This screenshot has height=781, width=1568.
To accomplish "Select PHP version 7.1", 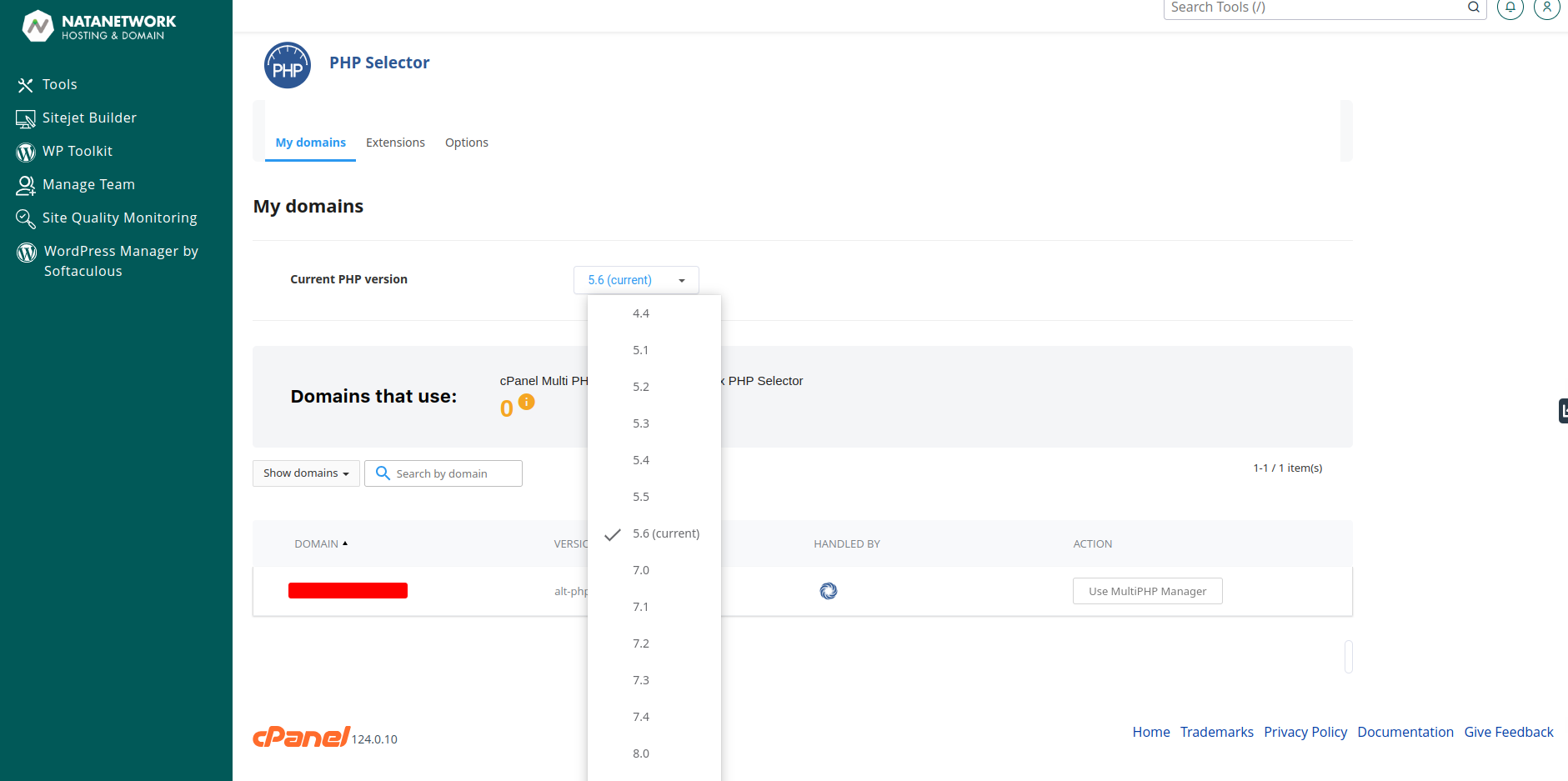I will tap(654, 607).
